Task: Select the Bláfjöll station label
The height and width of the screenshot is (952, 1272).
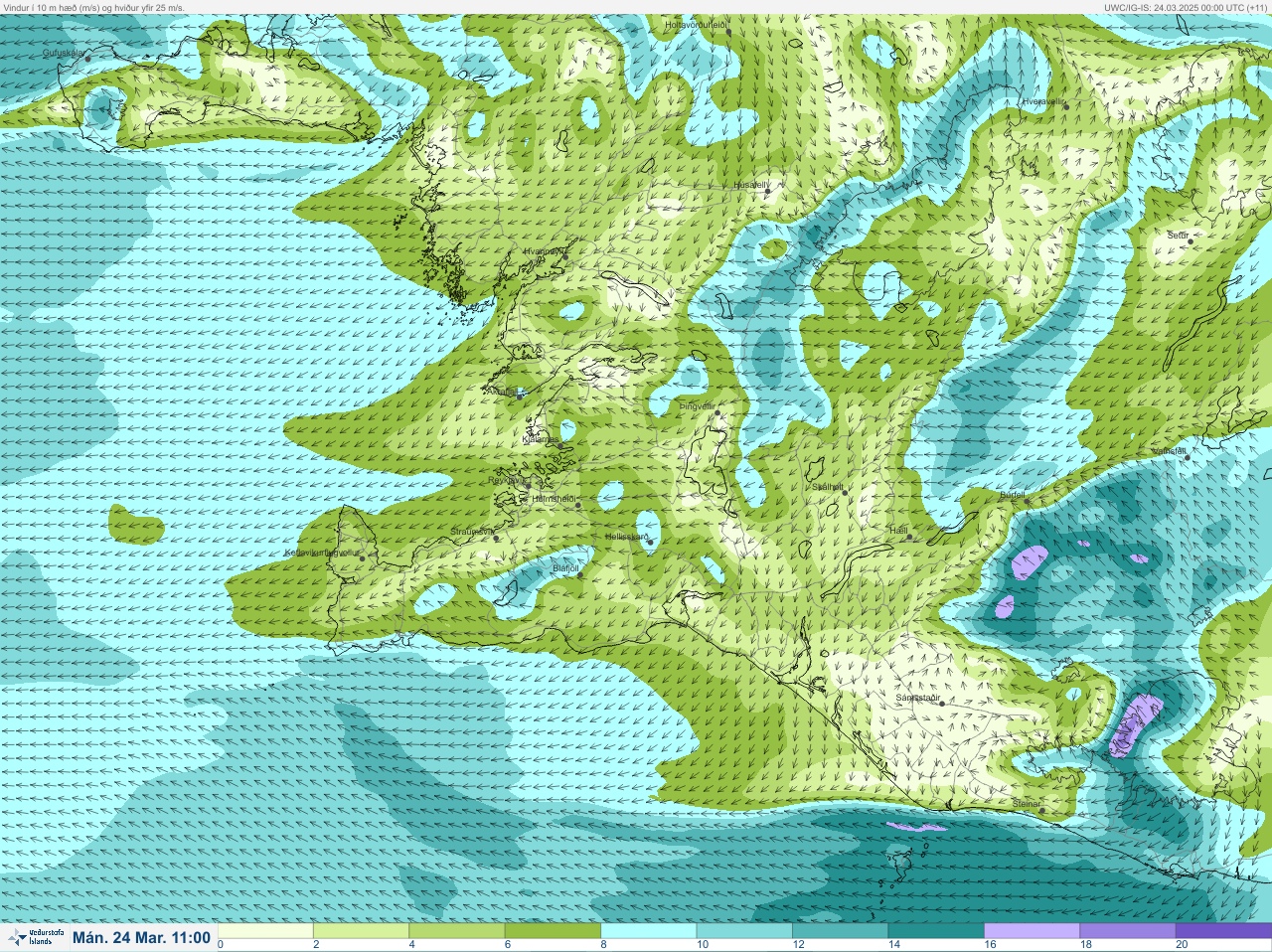Action: pos(565,568)
